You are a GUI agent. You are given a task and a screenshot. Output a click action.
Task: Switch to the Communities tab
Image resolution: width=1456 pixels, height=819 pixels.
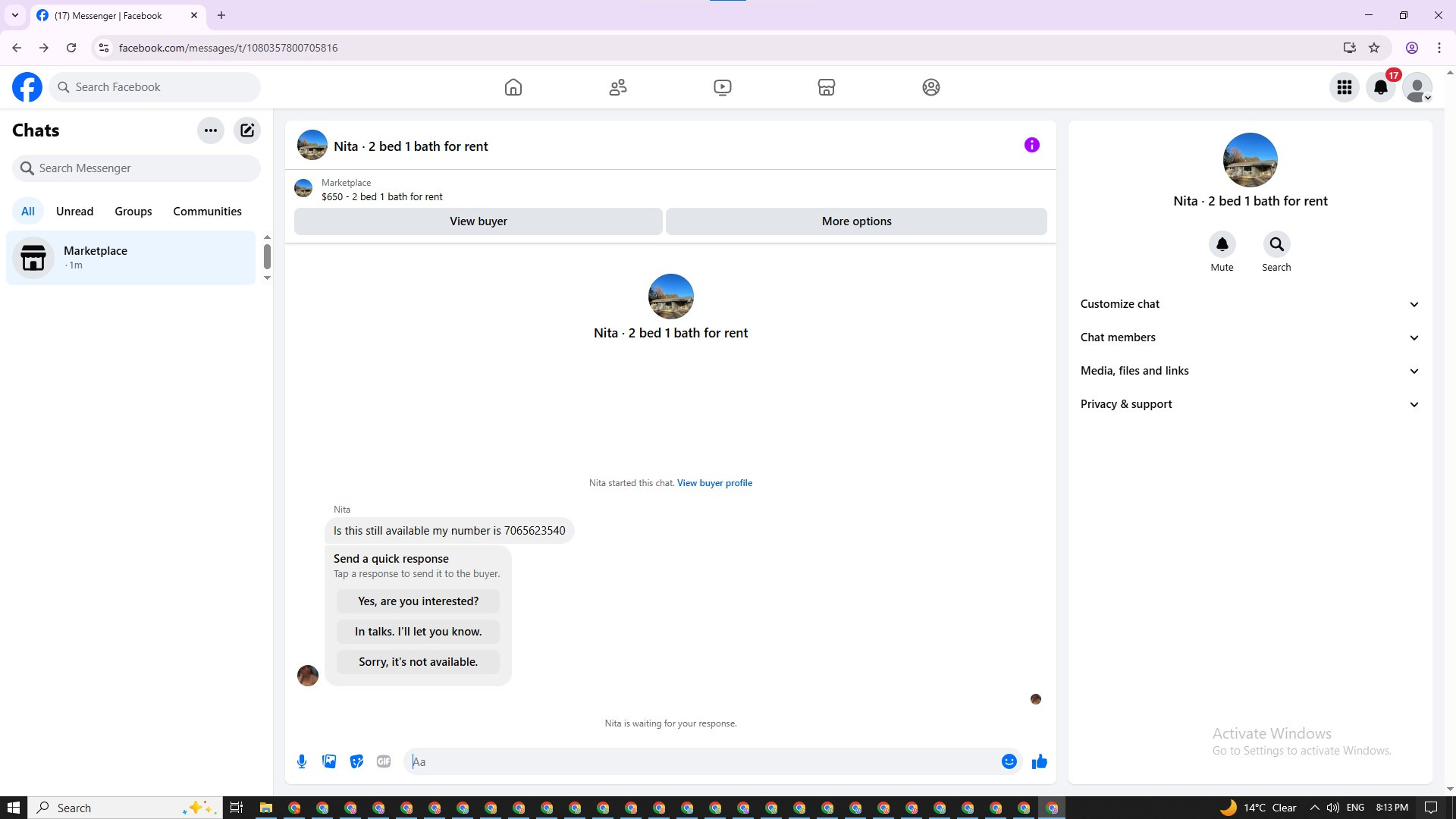(x=207, y=212)
